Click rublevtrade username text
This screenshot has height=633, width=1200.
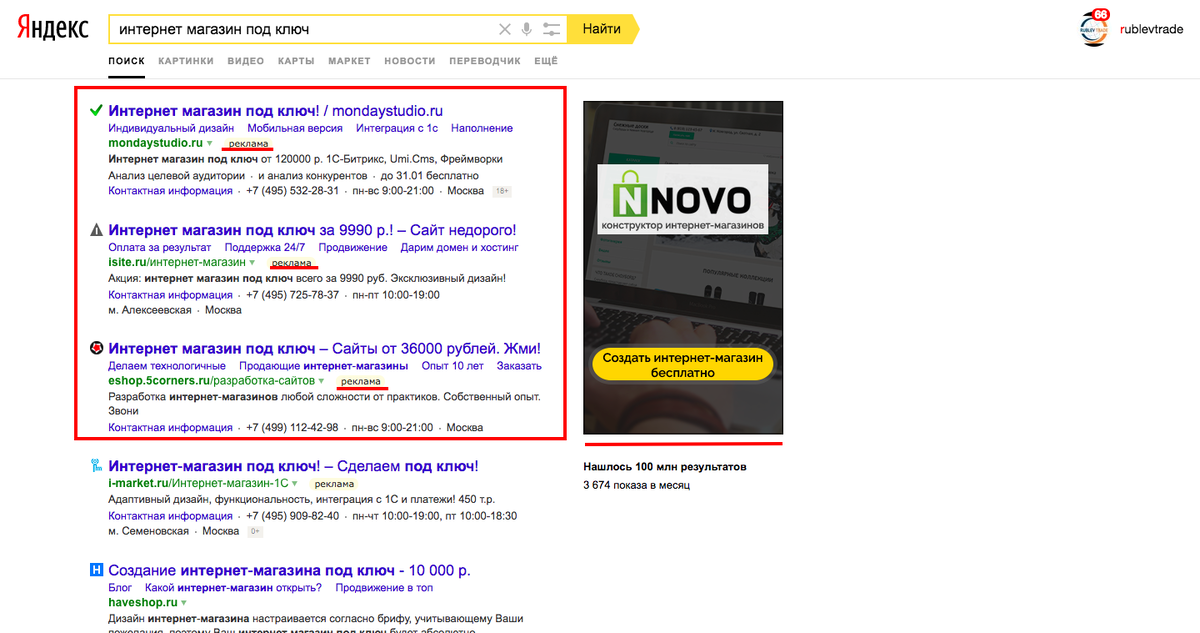tap(1151, 29)
